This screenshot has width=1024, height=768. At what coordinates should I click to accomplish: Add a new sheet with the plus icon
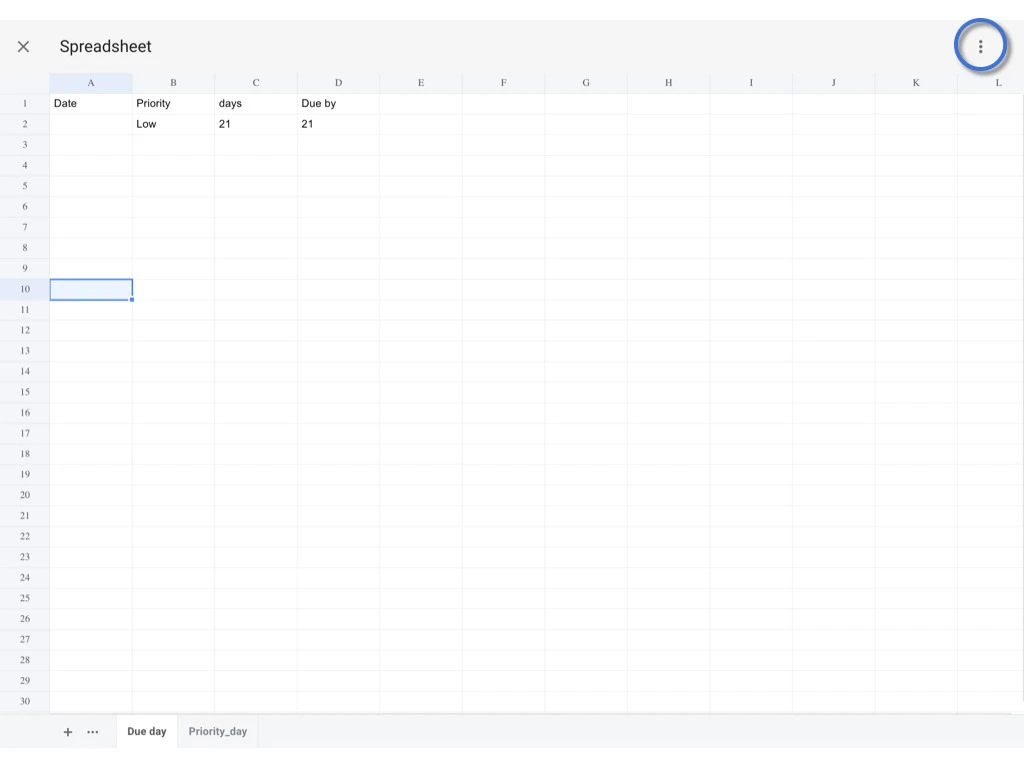68,731
